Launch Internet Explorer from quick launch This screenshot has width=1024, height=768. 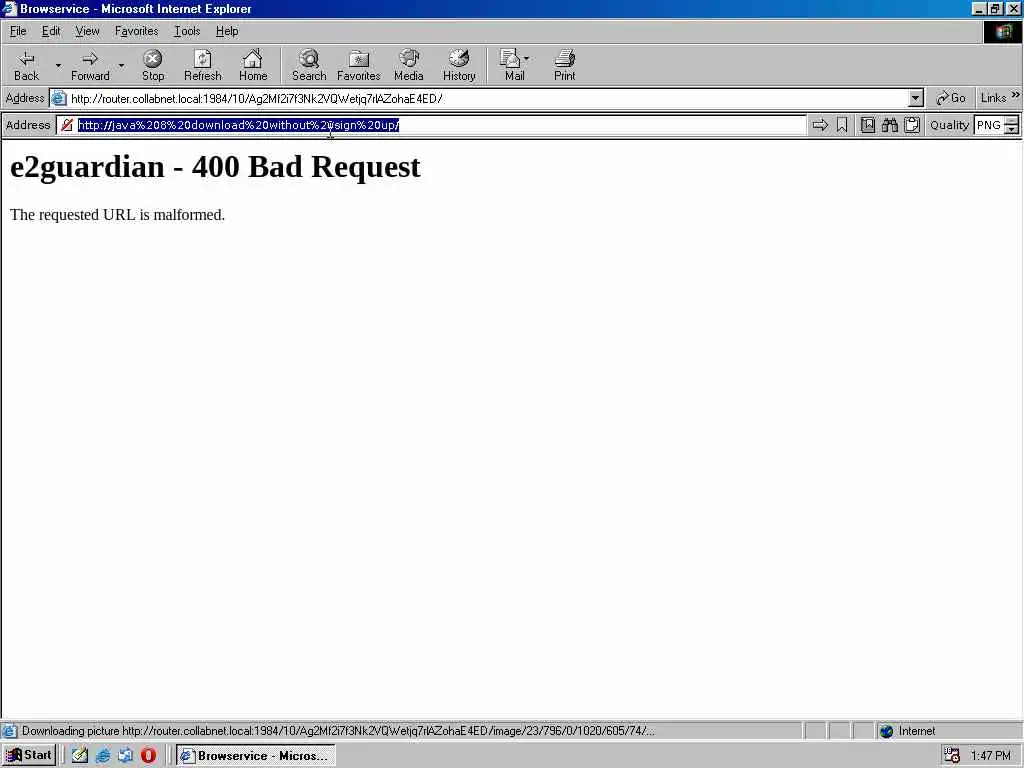click(x=103, y=756)
